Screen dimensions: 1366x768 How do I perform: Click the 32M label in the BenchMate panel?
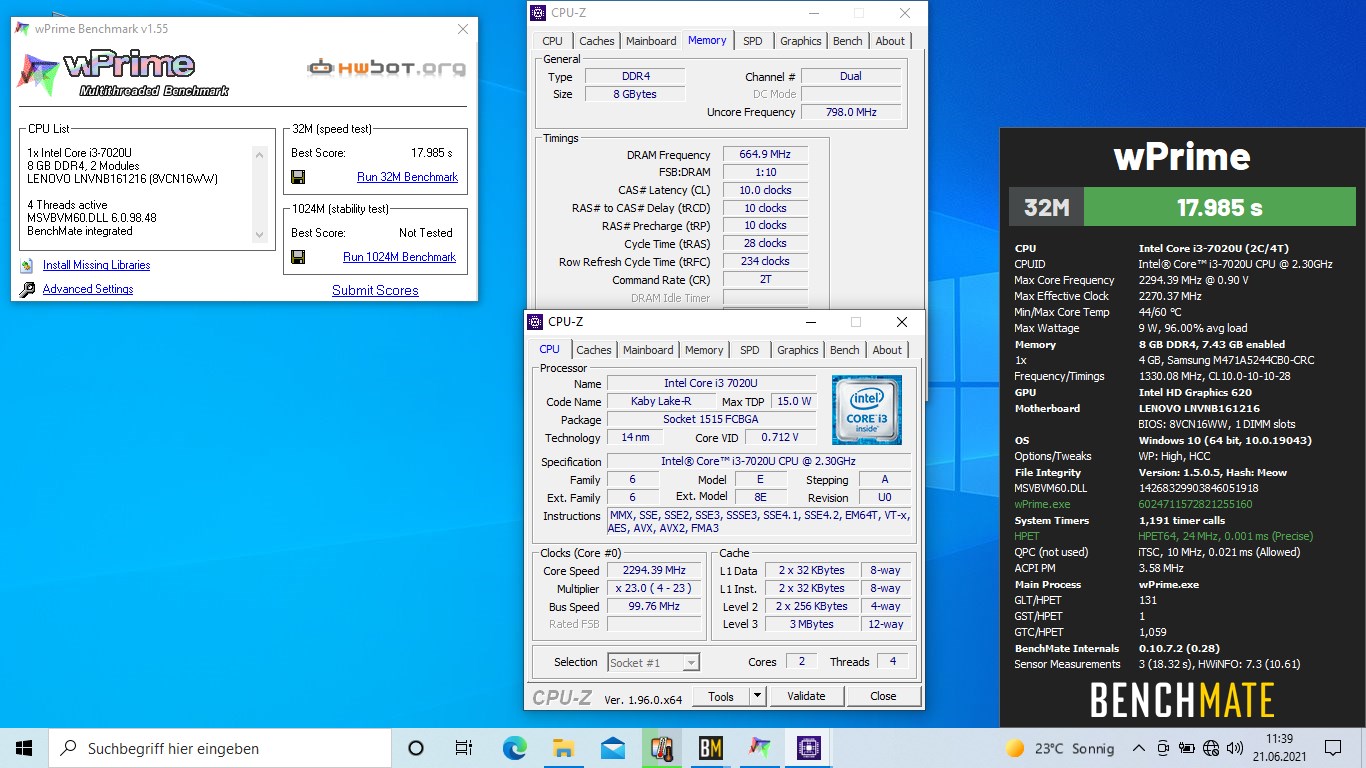click(x=1046, y=208)
